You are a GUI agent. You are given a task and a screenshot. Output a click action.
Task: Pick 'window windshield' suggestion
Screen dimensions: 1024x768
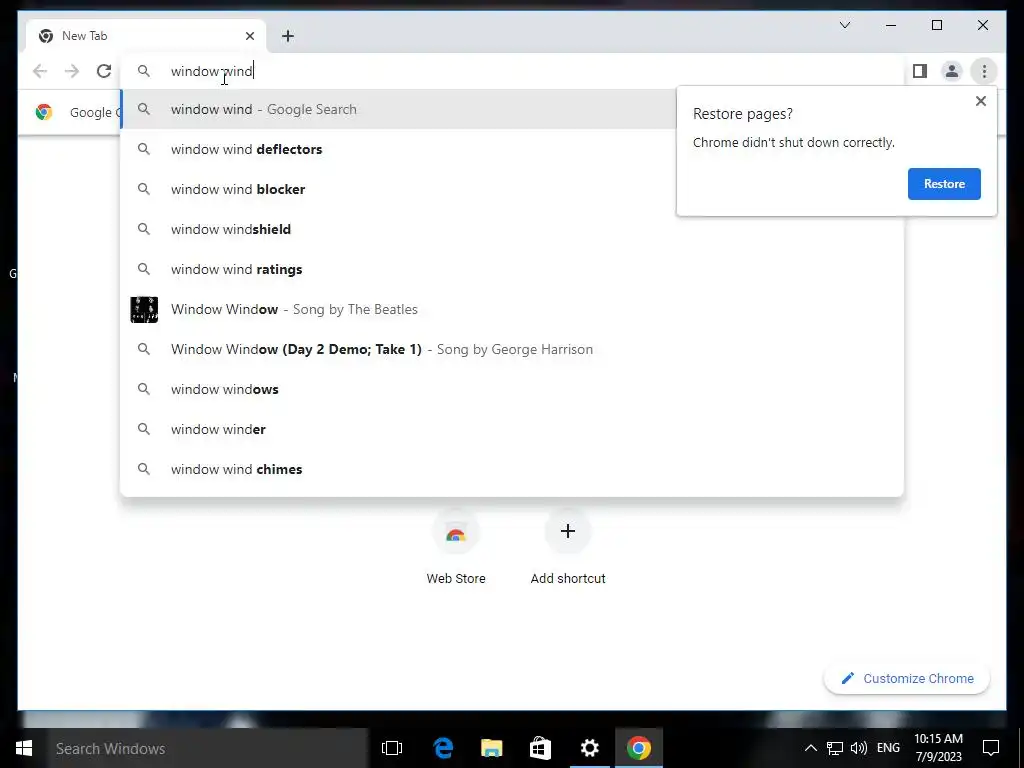[512, 229]
